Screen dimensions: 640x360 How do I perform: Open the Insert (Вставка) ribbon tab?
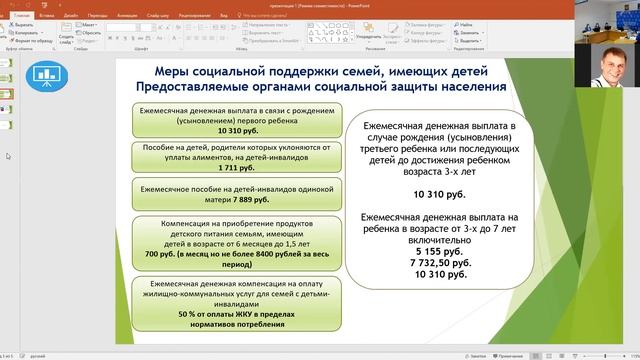(x=47, y=16)
